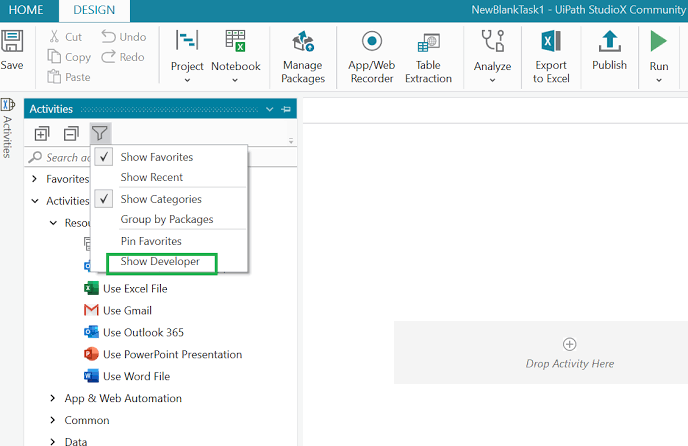
Task: Expand App & Web Automation category
Action: coord(53,398)
